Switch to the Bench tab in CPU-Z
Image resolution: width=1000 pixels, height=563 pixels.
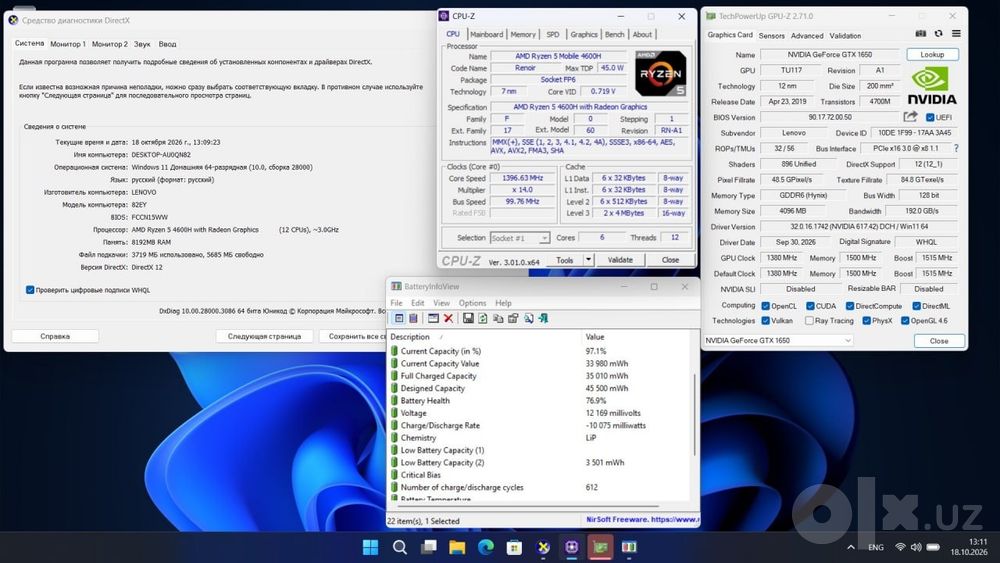coord(615,34)
